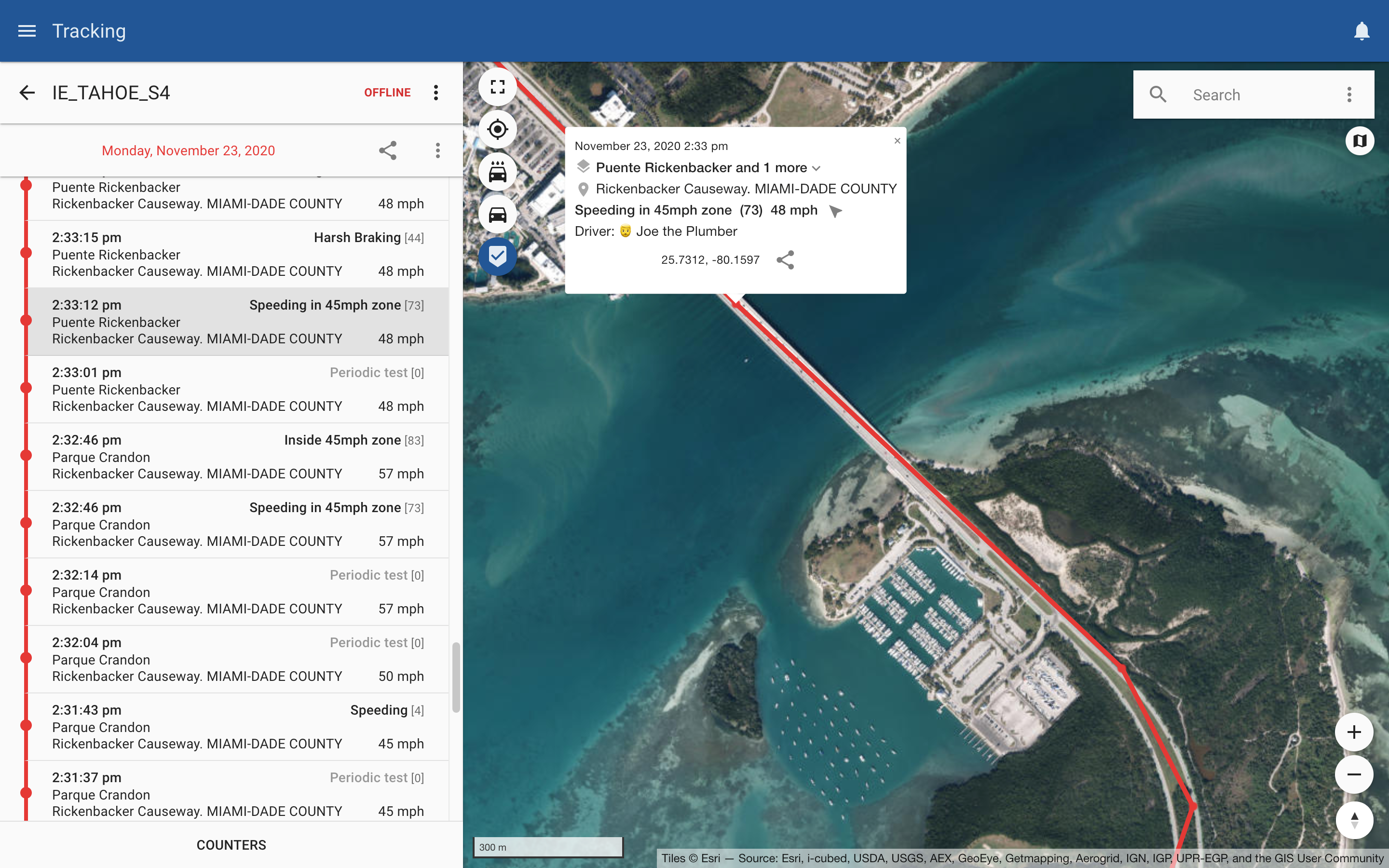Select 2:32:46 pm Inside 45mph zone event

pyautogui.click(x=238, y=456)
